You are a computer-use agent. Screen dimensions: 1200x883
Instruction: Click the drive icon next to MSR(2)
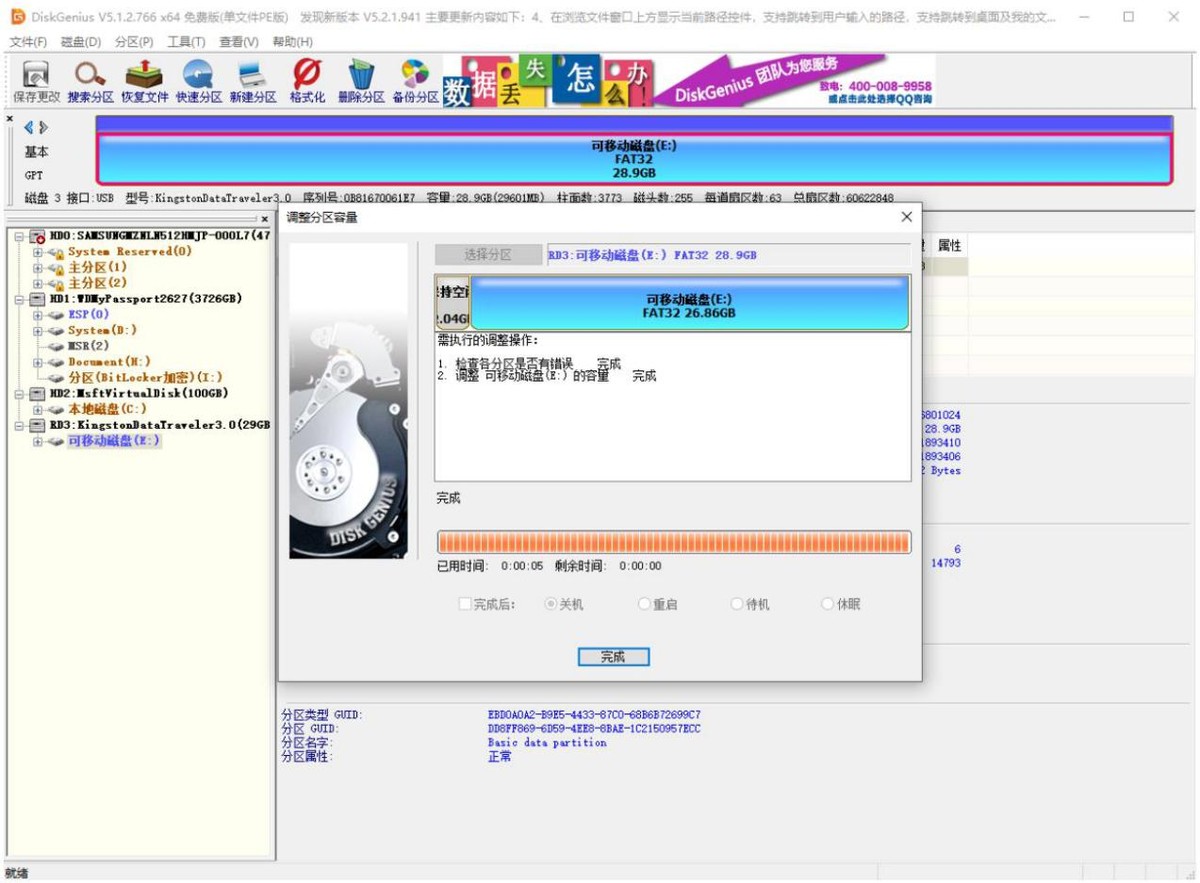click(x=56, y=346)
